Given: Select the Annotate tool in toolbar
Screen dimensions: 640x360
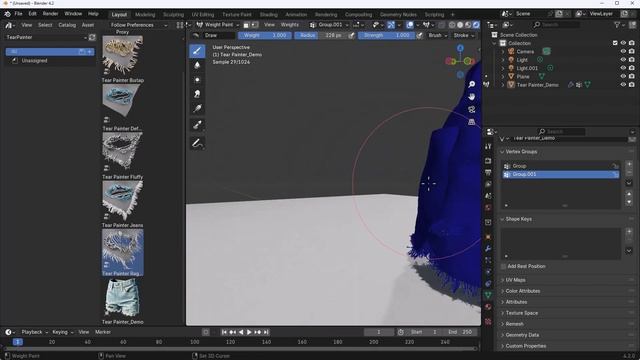Looking at the screenshot, I should point(197,143).
